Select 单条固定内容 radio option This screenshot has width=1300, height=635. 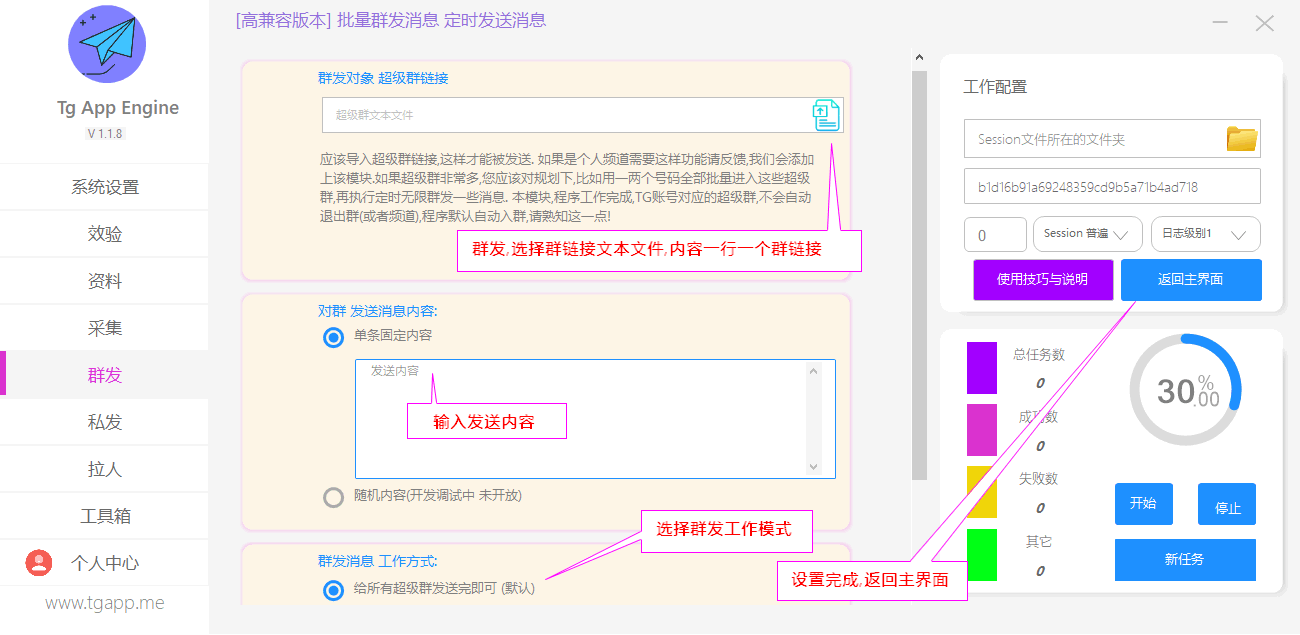click(334, 337)
